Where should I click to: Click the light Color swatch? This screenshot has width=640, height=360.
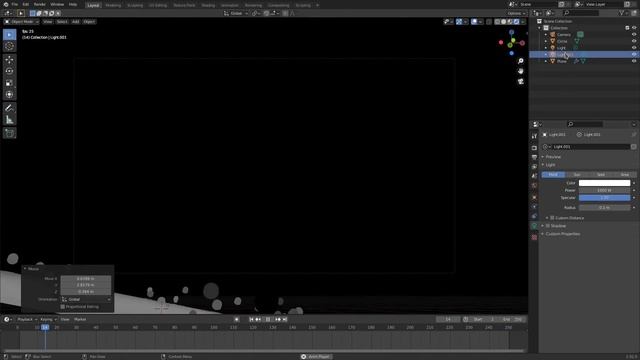pyautogui.click(x=604, y=183)
